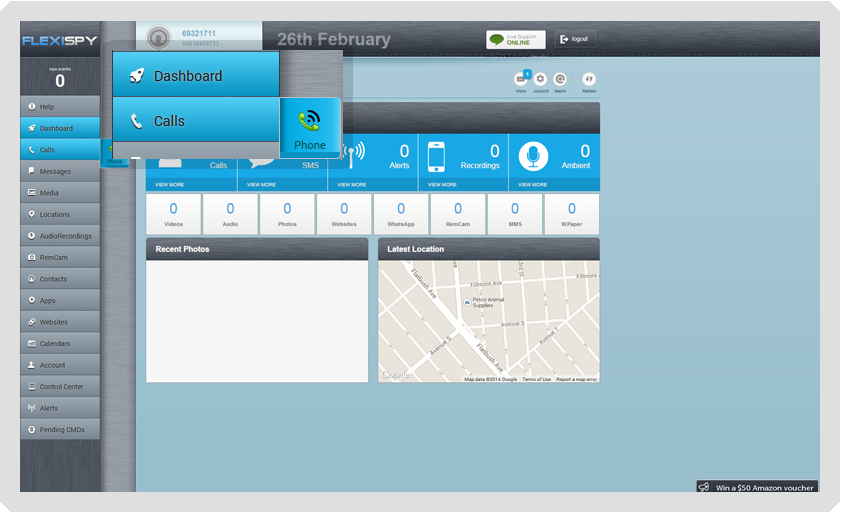Click Petco Animal Supplies map marker
This screenshot has height=514, width=843.
467,303
